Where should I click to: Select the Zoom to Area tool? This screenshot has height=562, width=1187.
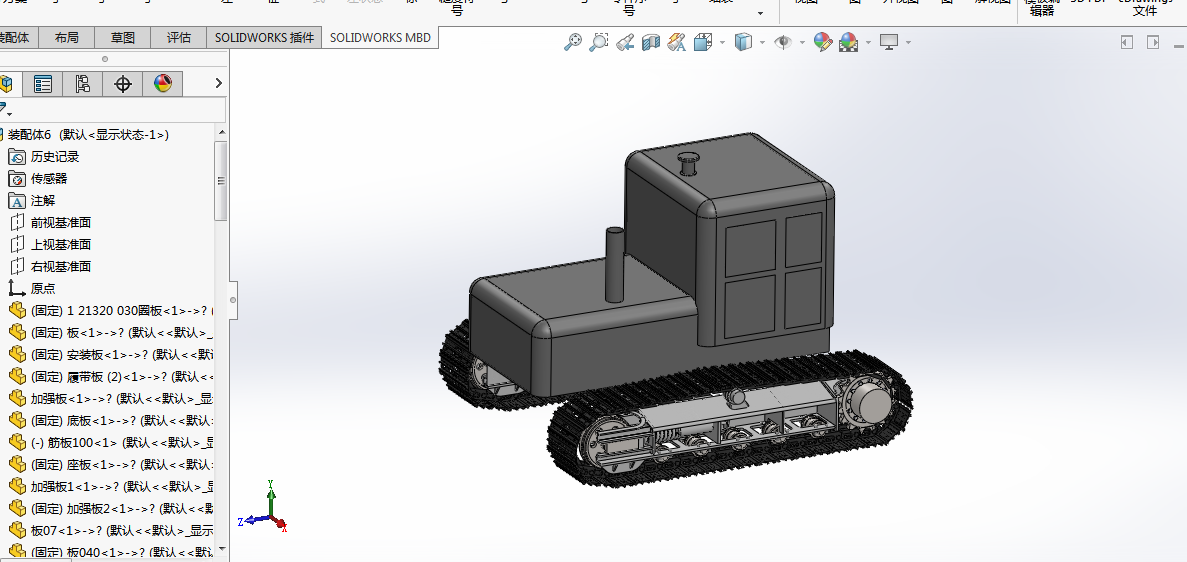pos(599,42)
